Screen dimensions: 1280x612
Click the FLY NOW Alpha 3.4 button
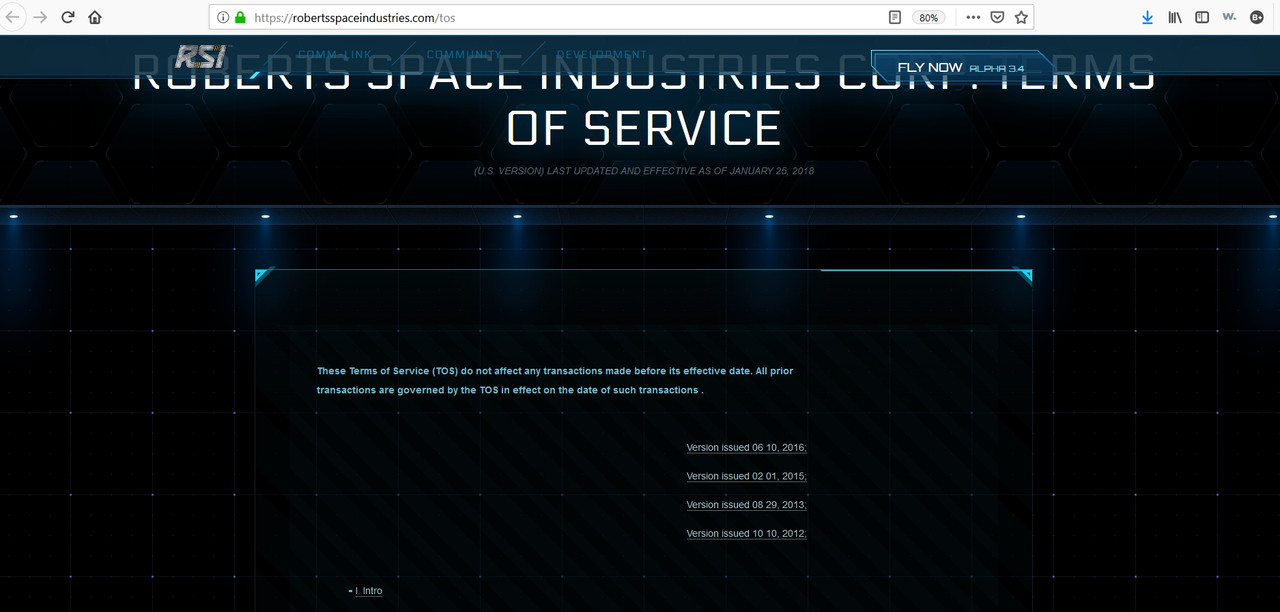[960, 68]
